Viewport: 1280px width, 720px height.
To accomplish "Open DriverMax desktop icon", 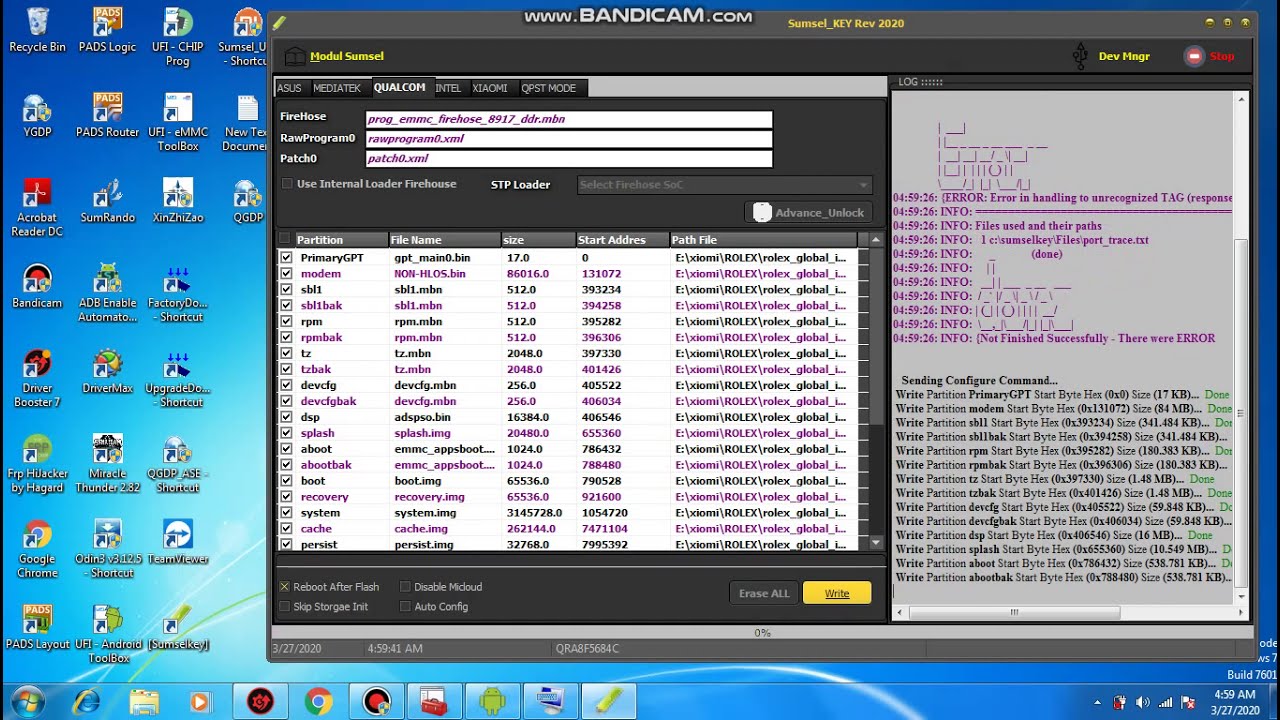I will 107,372.
